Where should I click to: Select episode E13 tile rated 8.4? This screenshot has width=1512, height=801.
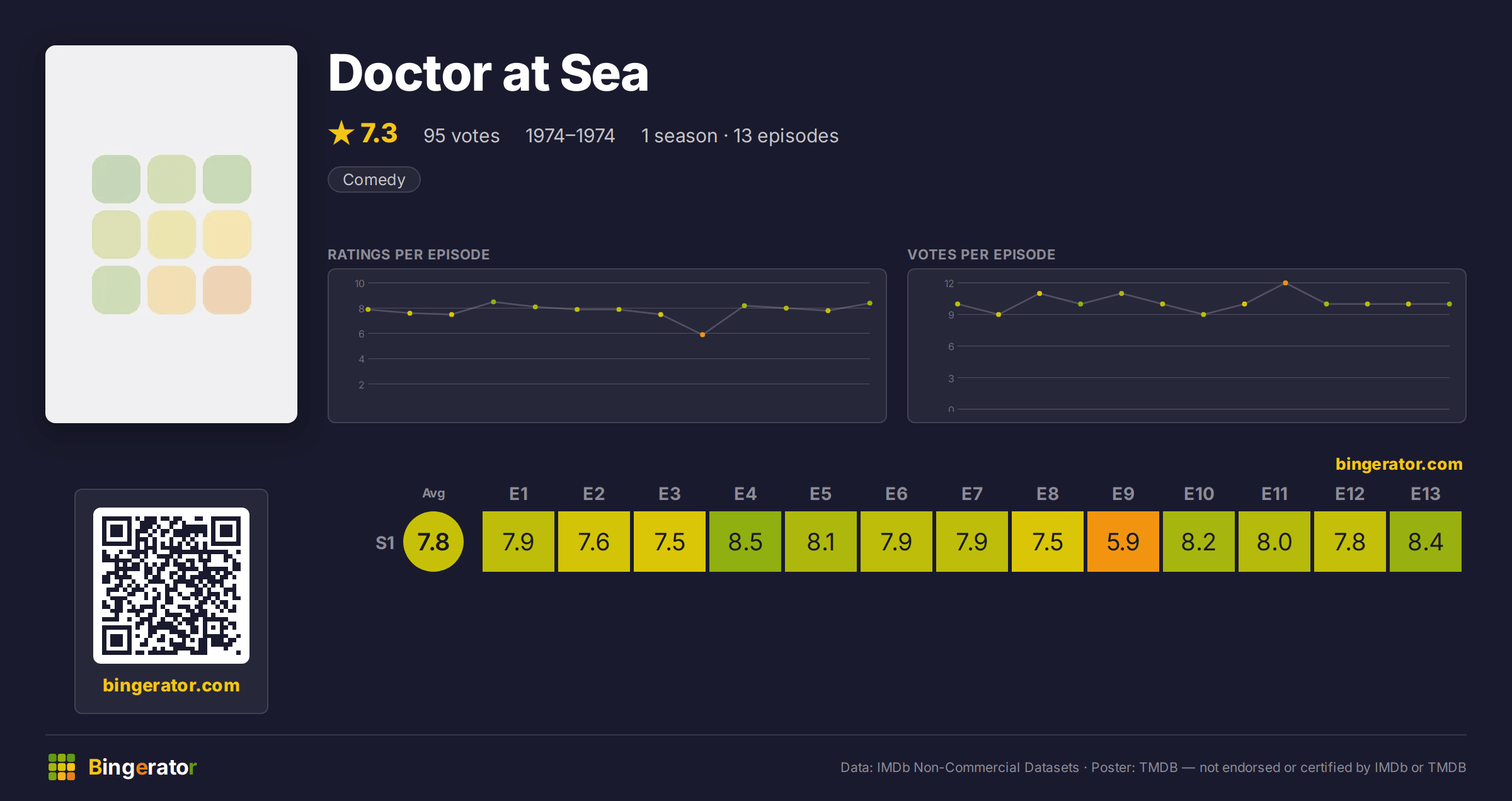1426,542
